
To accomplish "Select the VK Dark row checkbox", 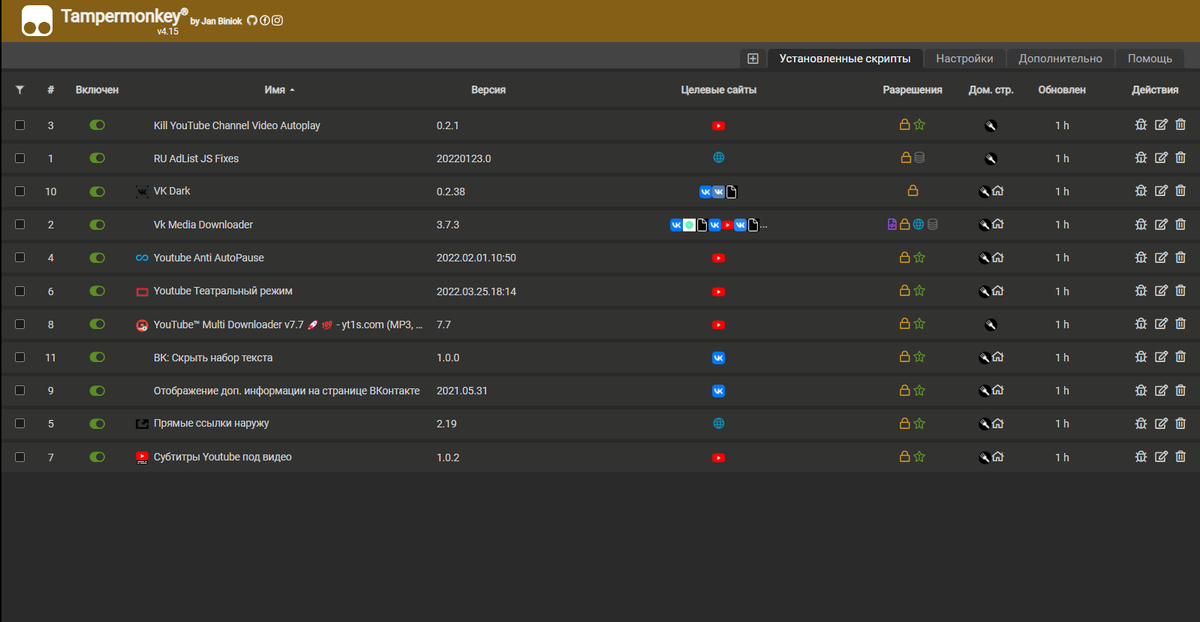I will coord(20,191).
